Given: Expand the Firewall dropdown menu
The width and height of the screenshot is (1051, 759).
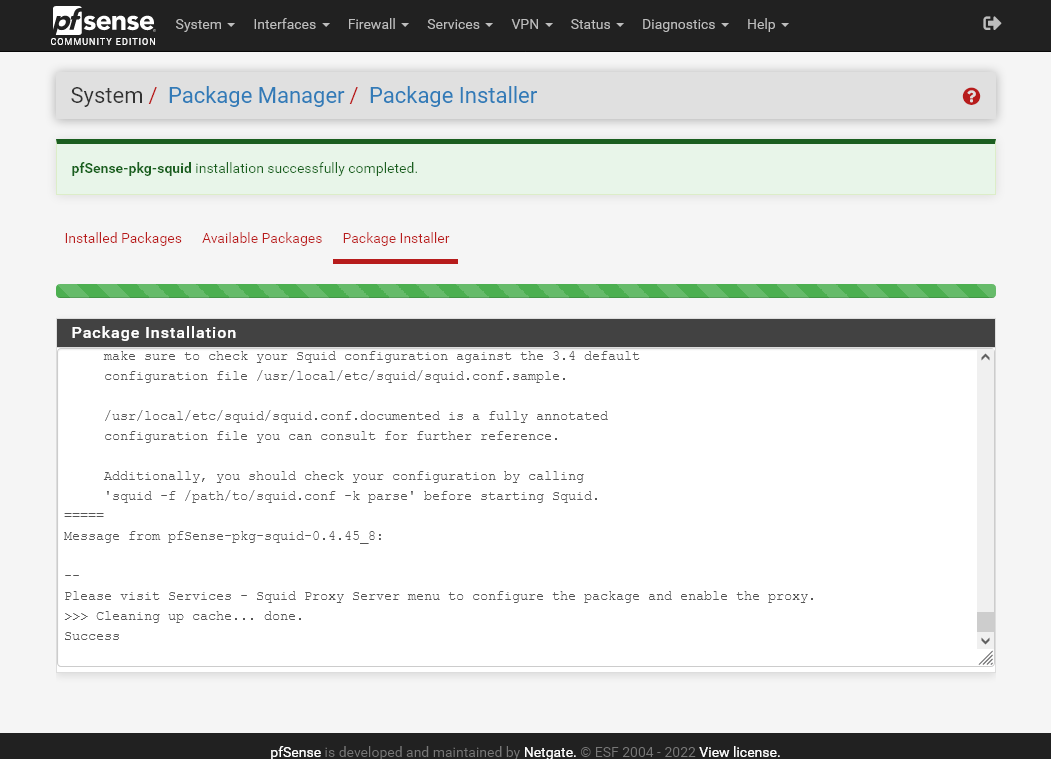Looking at the screenshot, I should coord(378,24).
